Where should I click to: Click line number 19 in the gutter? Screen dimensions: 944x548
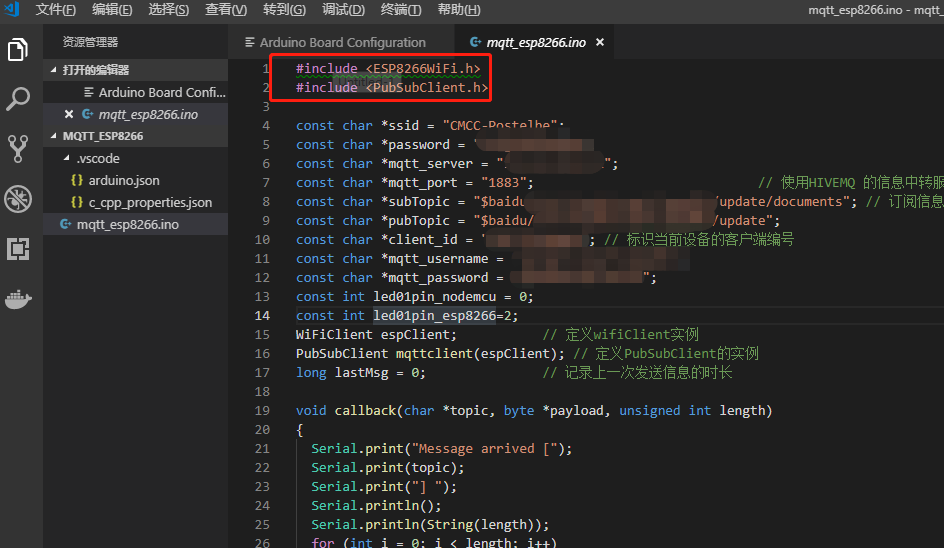tap(262, 410)
